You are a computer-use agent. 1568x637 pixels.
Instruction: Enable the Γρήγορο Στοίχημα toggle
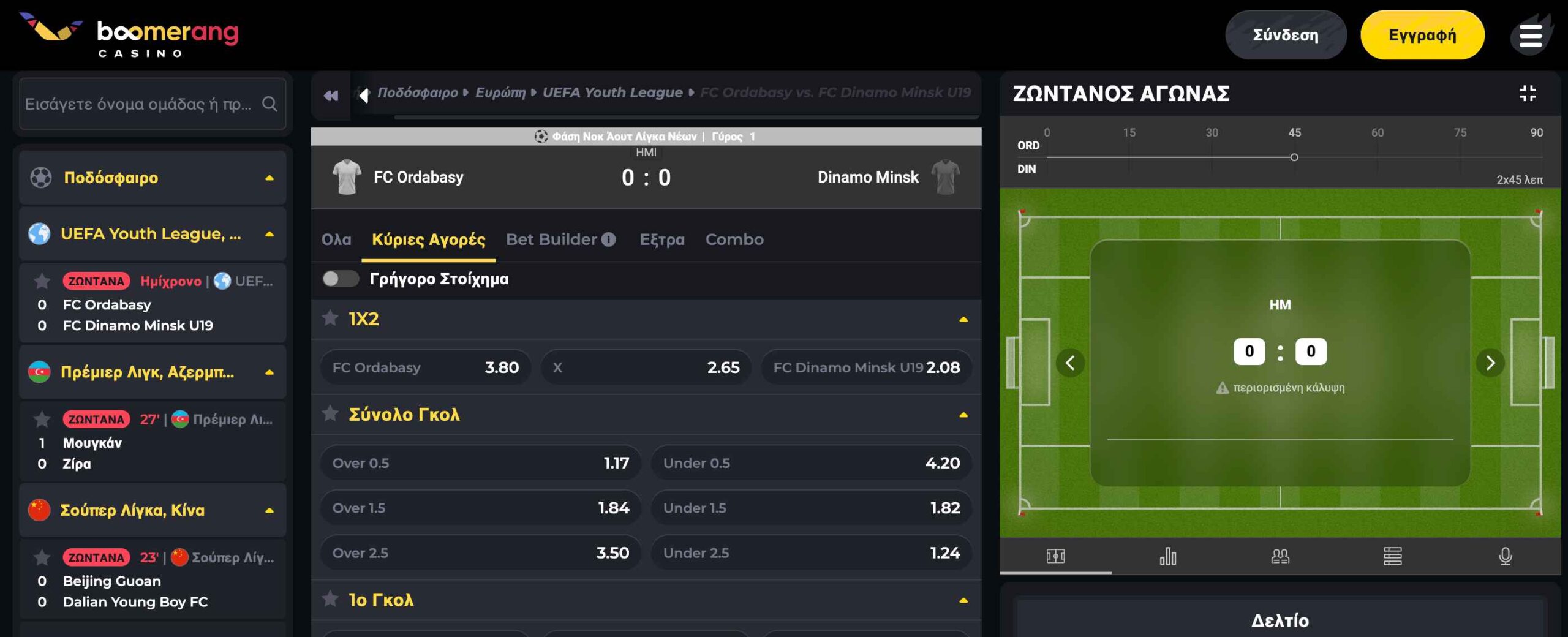(341, 279)
